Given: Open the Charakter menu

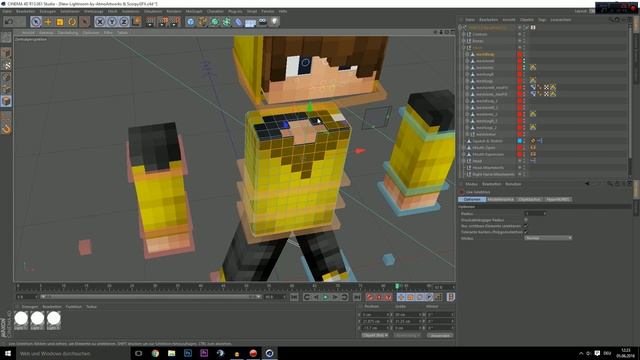Looking at the screenshot, I should pyautogui.click(x=215, y=11).
